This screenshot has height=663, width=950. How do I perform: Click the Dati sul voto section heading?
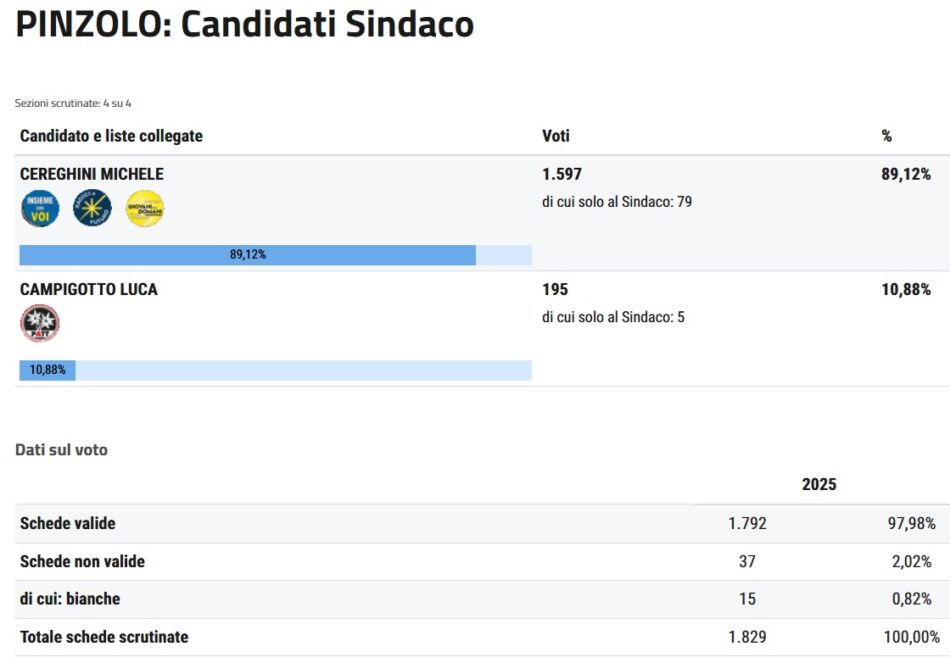[x=61, y=450]
